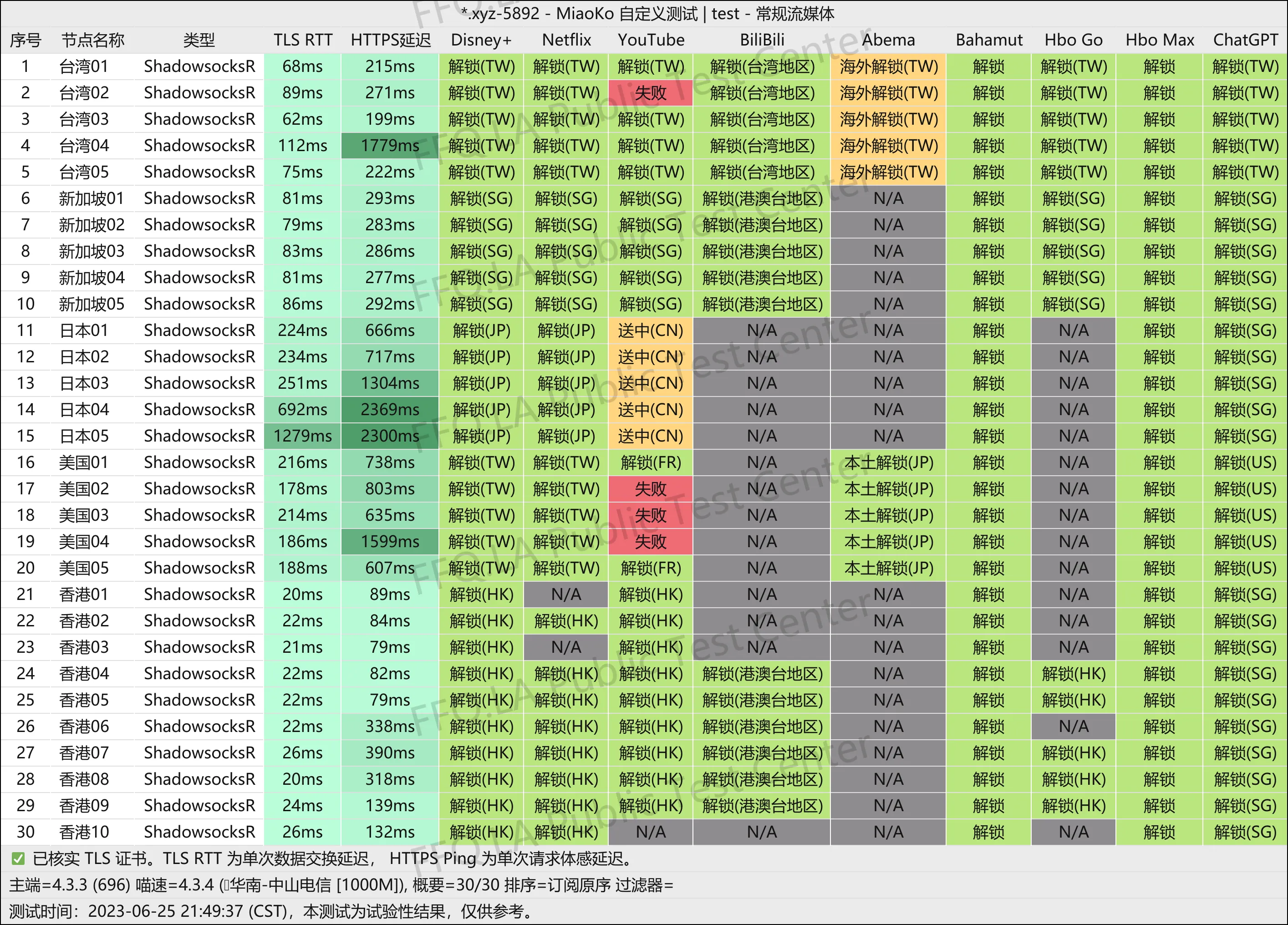Click the dark green 1779ms HTTPS latency cell

390,146
